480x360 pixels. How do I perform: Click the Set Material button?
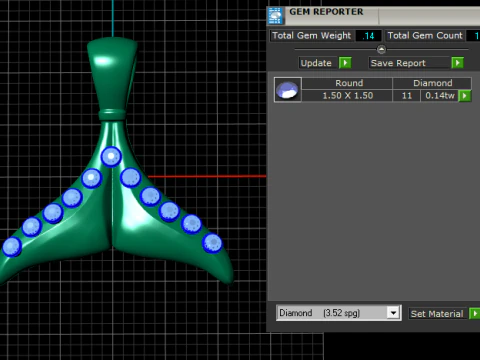click(437, 314)
